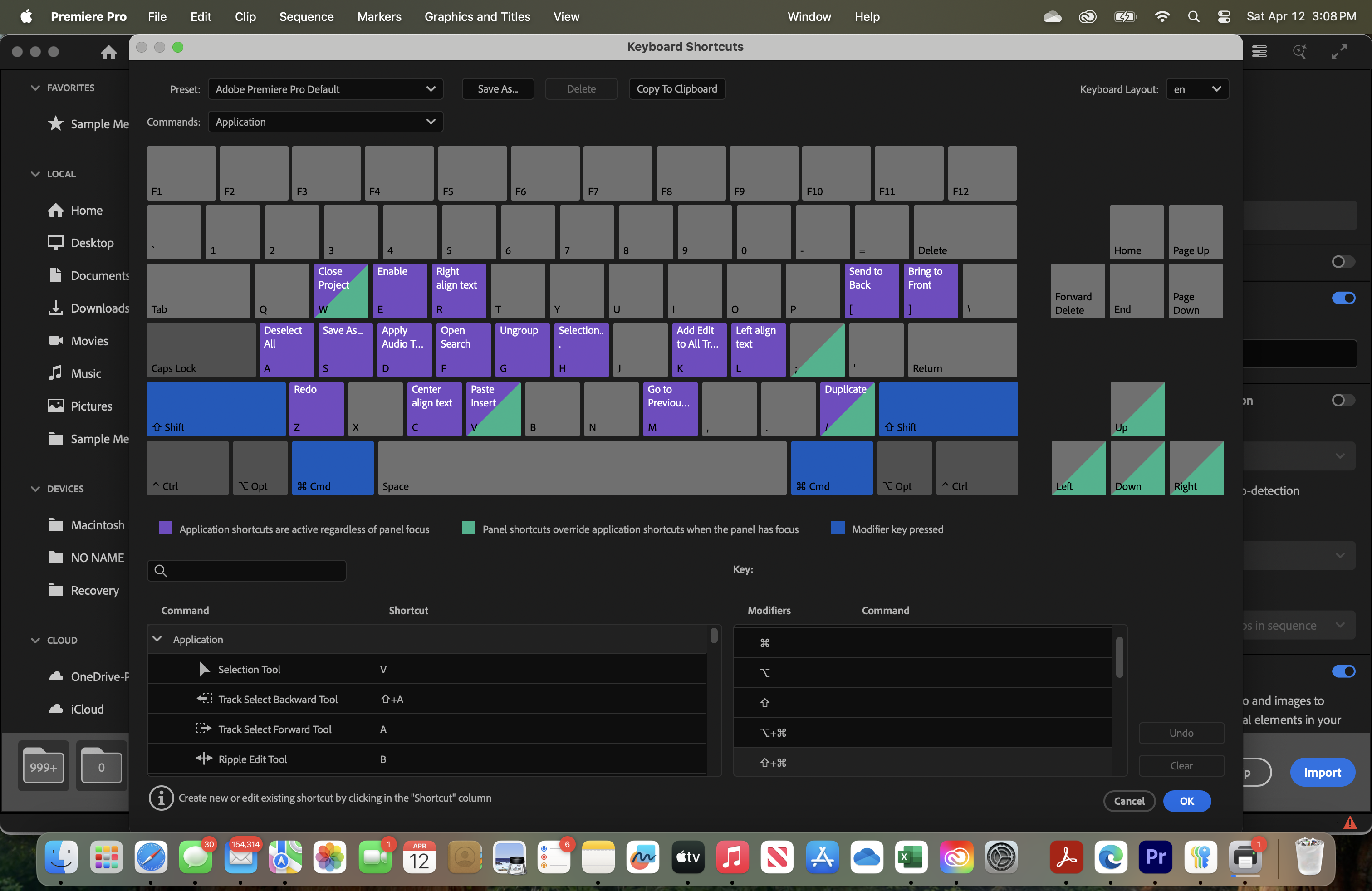This screenshot has width=1372, height=891.
Task: Toggle the right Cmd modifier key
Action: (831, 468)
